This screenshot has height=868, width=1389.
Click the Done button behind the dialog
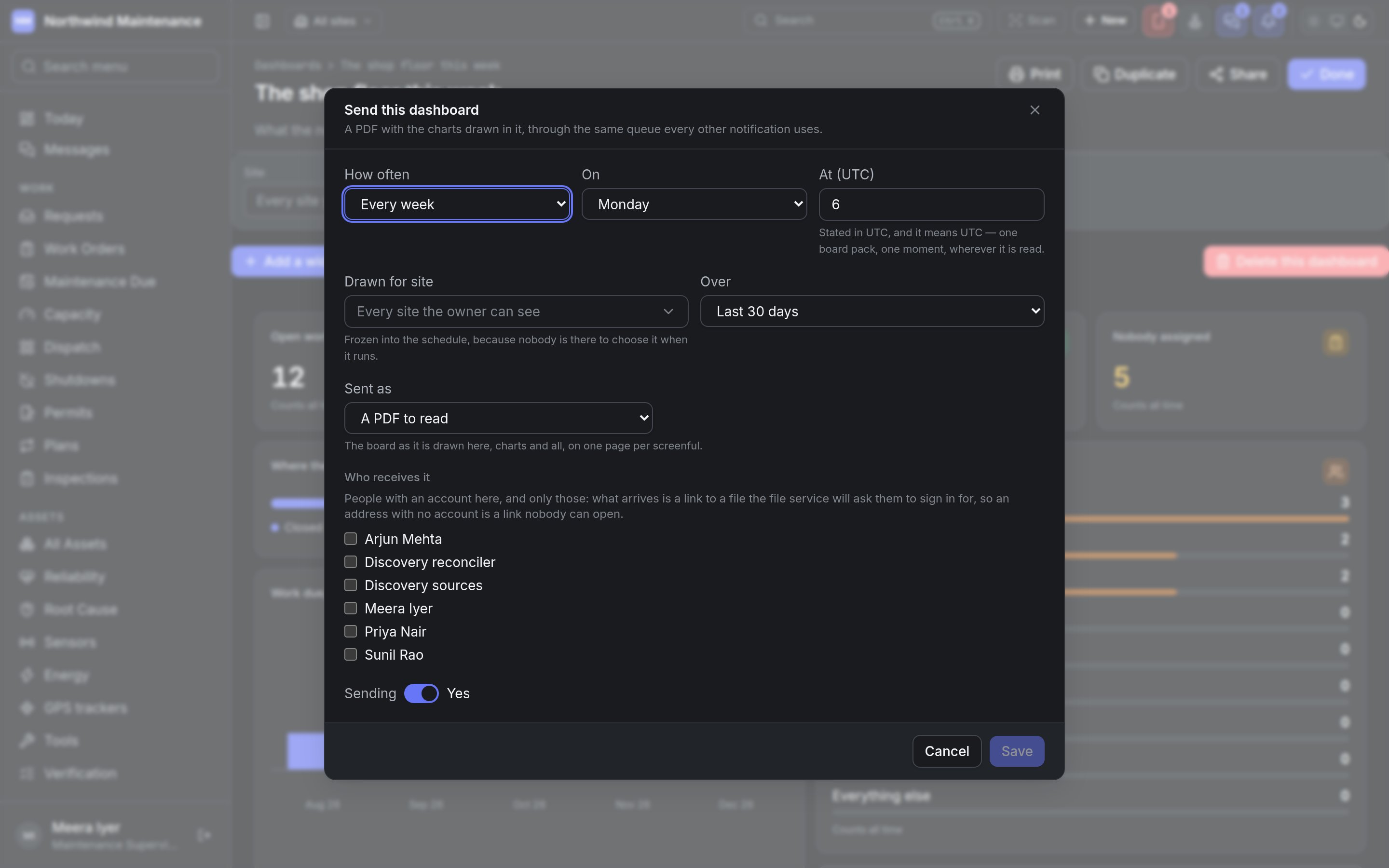point(1326,74)
